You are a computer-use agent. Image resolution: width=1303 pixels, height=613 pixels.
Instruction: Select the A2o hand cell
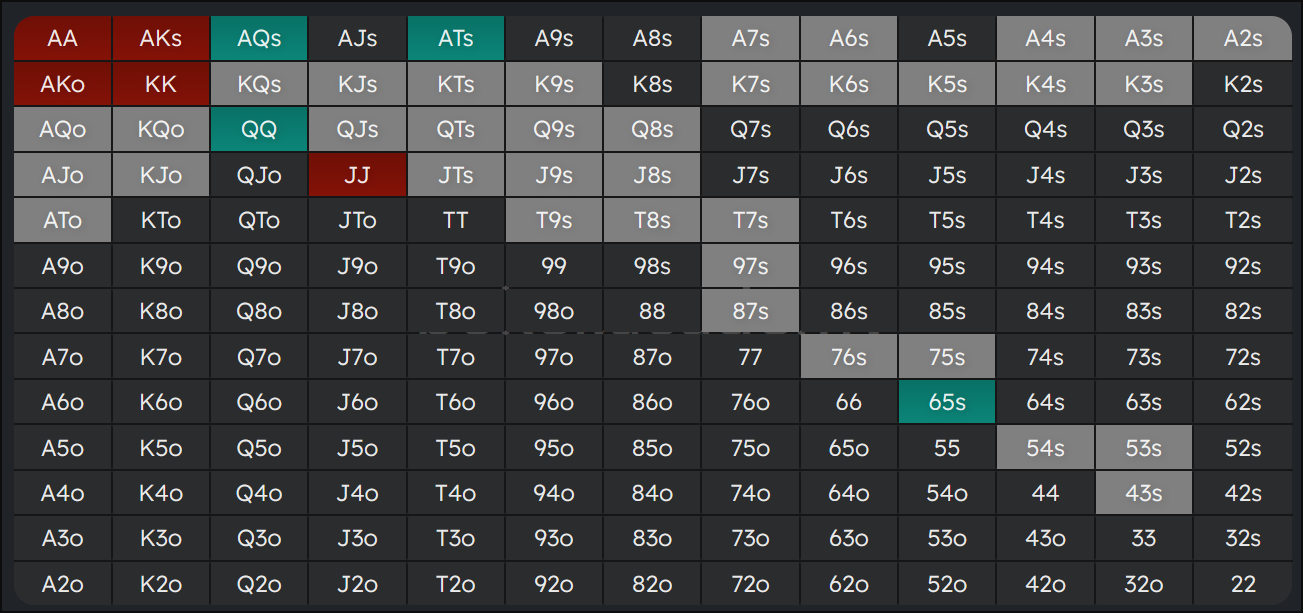pos(62,584)
